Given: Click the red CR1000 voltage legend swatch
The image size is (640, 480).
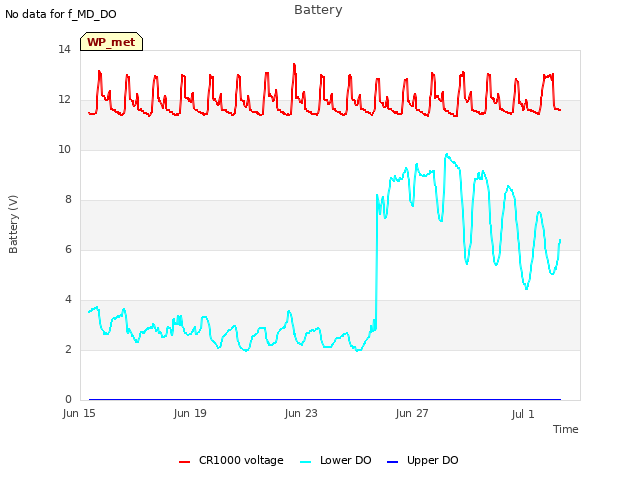Looking at the screenshot, I should tap(184, 462).
